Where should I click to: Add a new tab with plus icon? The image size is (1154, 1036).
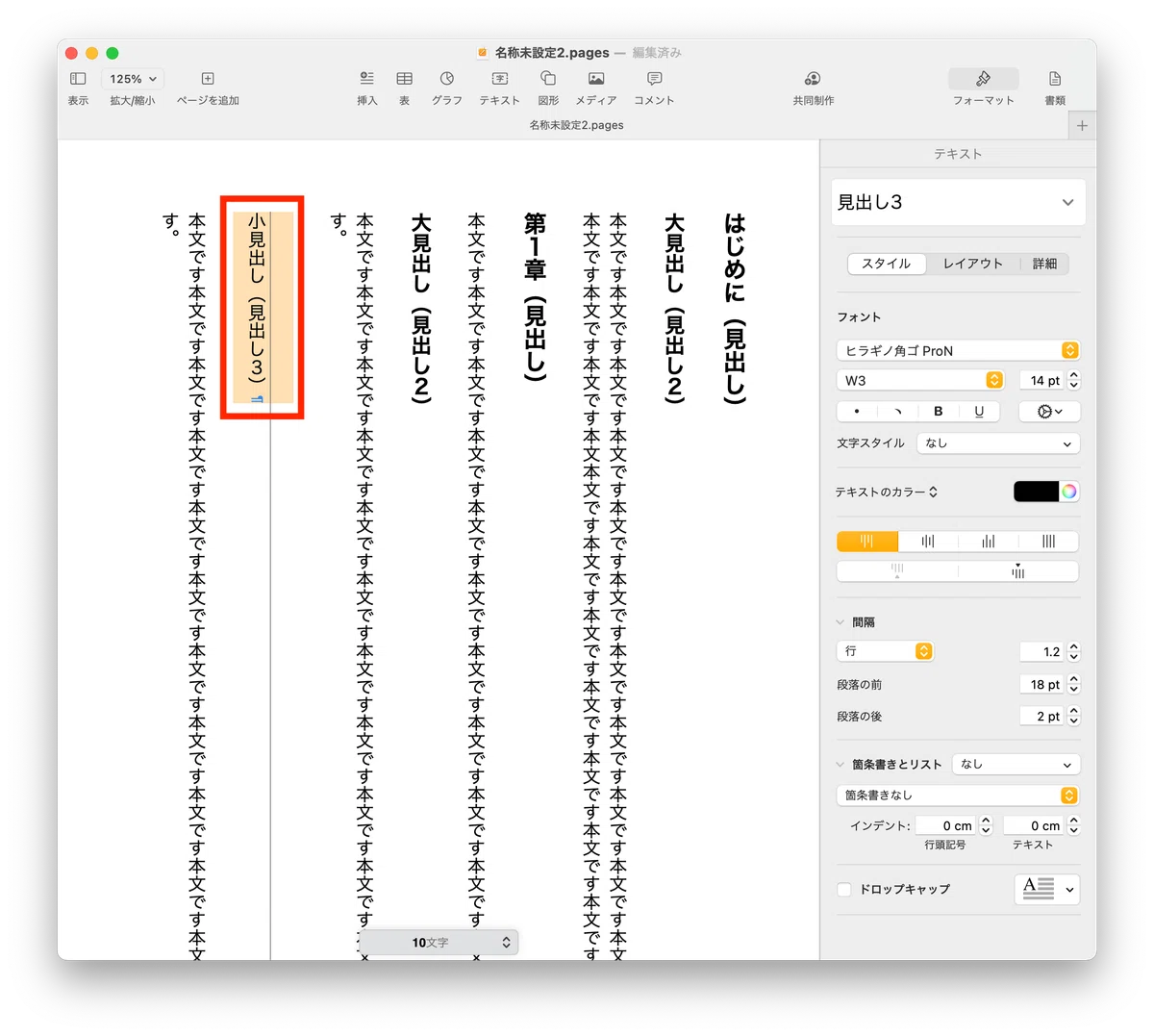point(1082,125)
